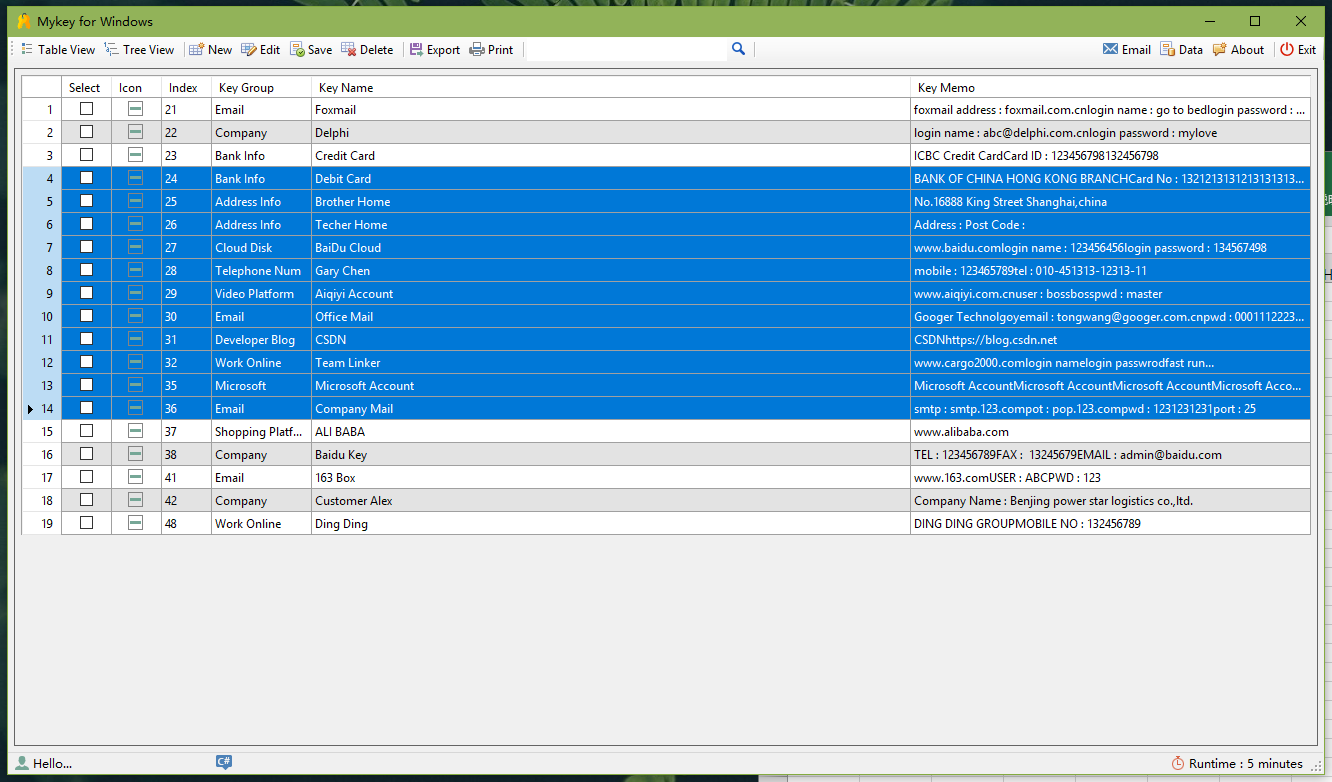Image resolution: width=1332 pixels, height=782 pixels.
Task: Tick the checkbox for CSDN row
Action: click(86, 339)
